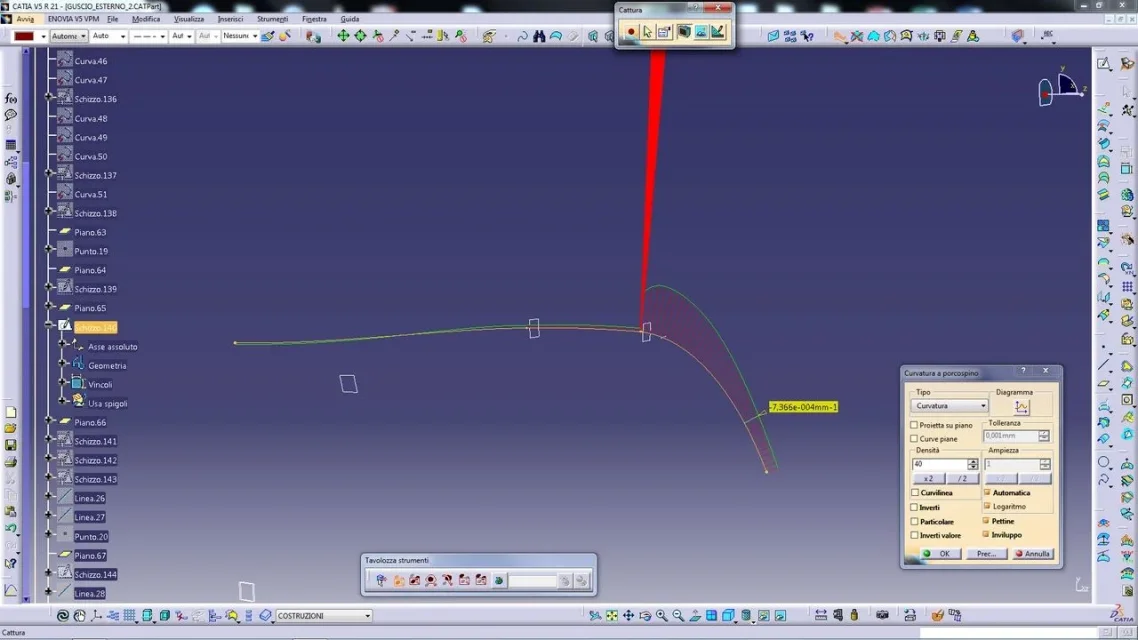Expand the Schizzo.141 tree node
This screenshot has height=640, width=1138.
[49, 439]
